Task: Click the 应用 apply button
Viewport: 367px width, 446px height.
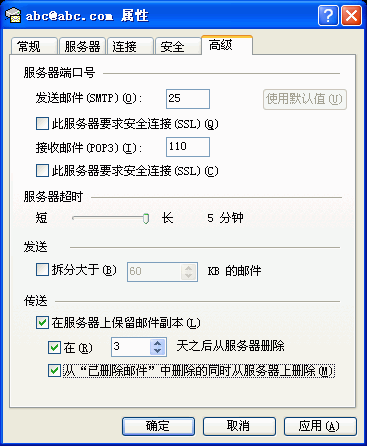Action: click(x=320, y=426)
